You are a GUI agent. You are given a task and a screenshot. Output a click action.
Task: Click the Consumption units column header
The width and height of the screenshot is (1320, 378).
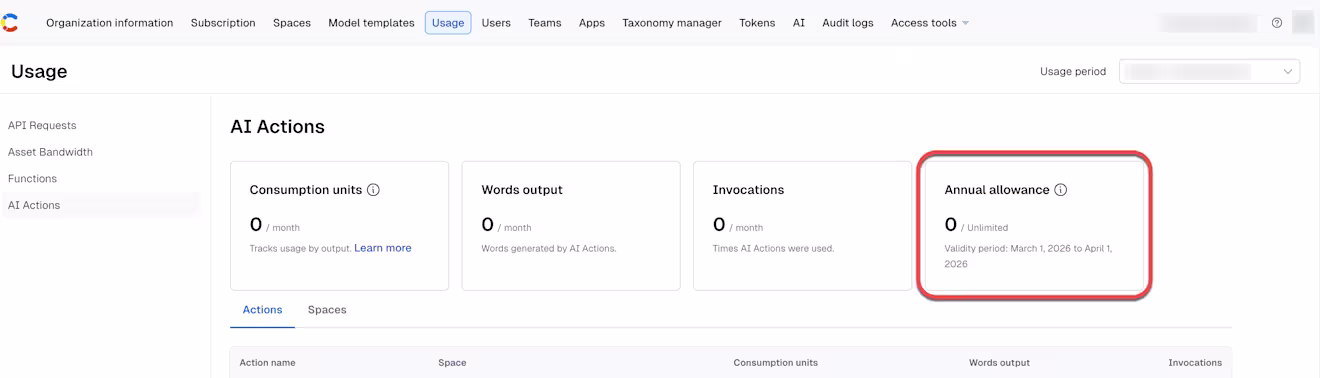click(x=775, y=363)
